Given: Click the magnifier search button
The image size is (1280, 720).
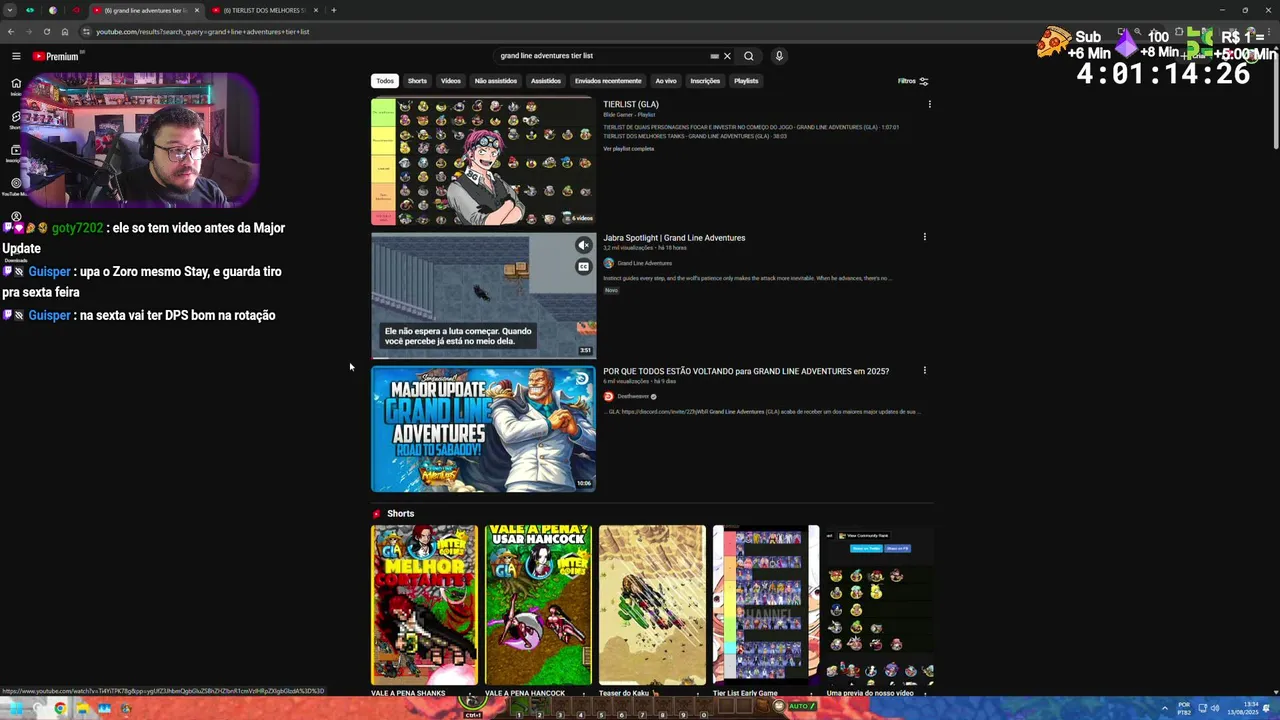Looking at the screenshot, I should coord(748,56).
